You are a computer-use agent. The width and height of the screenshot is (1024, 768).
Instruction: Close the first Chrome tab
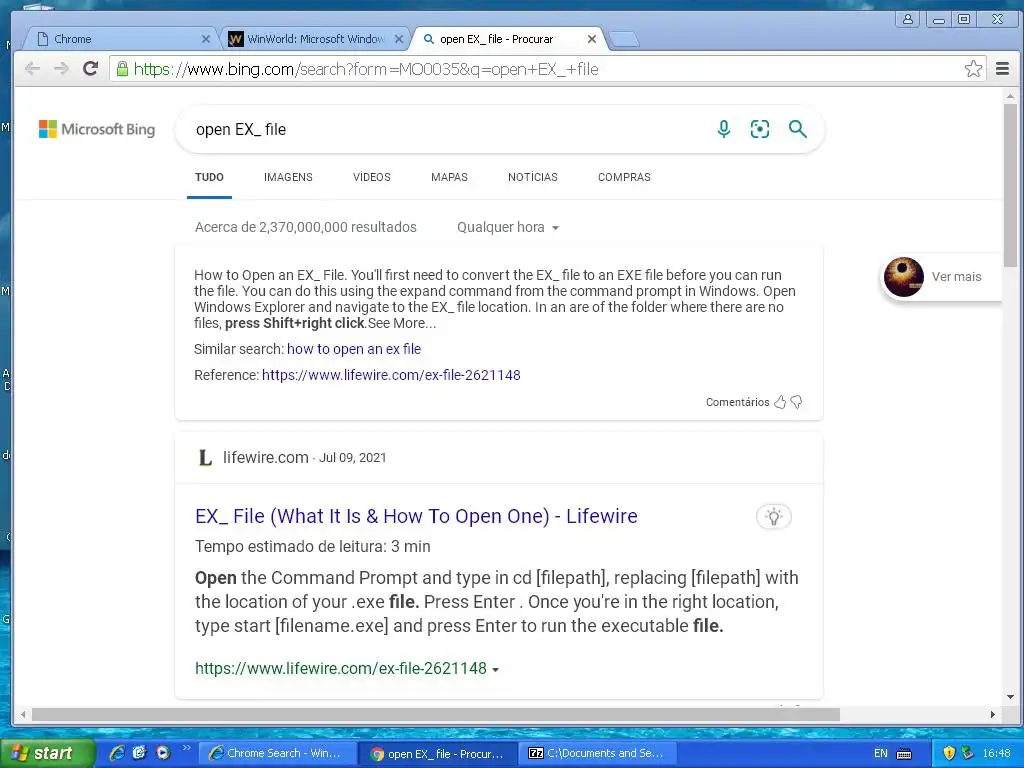(x=205, y=39)
